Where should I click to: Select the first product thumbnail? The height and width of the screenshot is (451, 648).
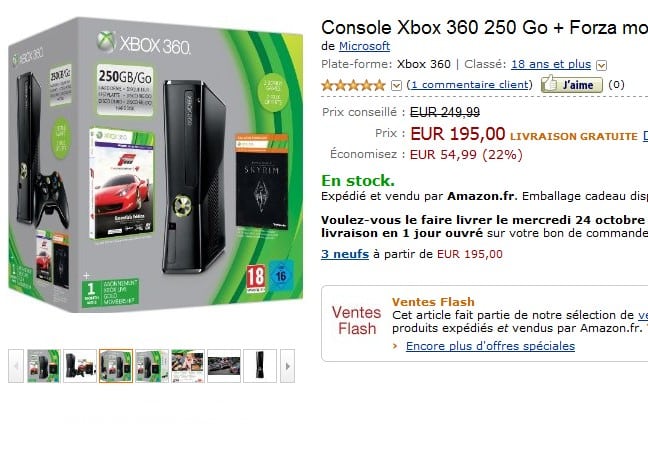coord(44,366)
